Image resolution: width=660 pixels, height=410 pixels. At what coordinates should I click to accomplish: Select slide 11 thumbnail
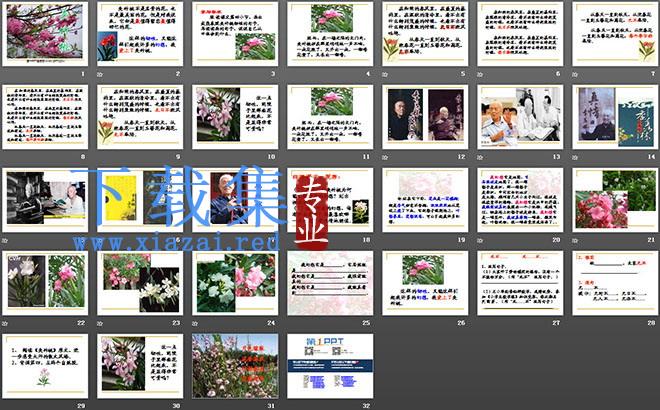pos(330,117)
